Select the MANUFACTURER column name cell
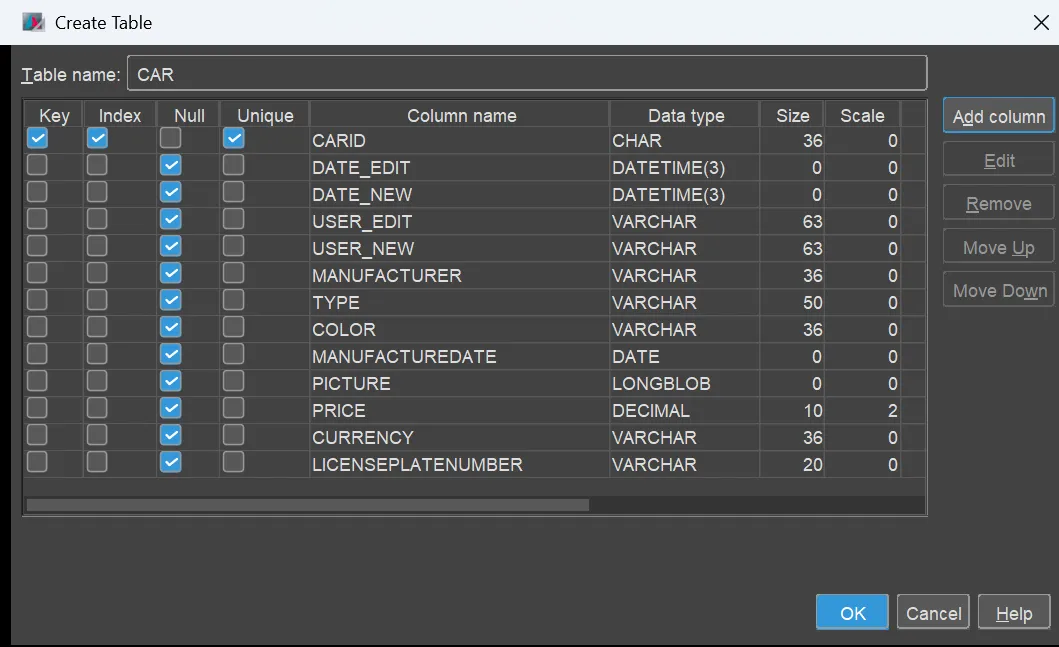 click(459, 276)
